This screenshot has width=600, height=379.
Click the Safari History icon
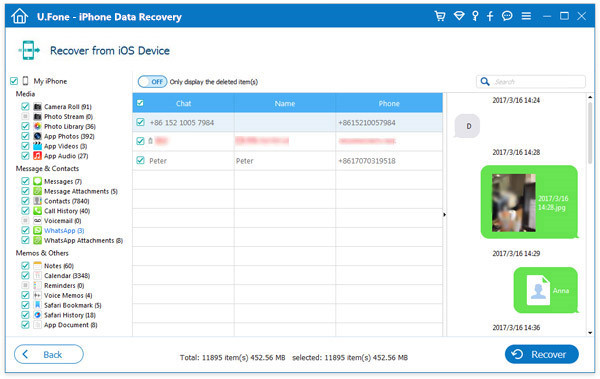[38, 315]
